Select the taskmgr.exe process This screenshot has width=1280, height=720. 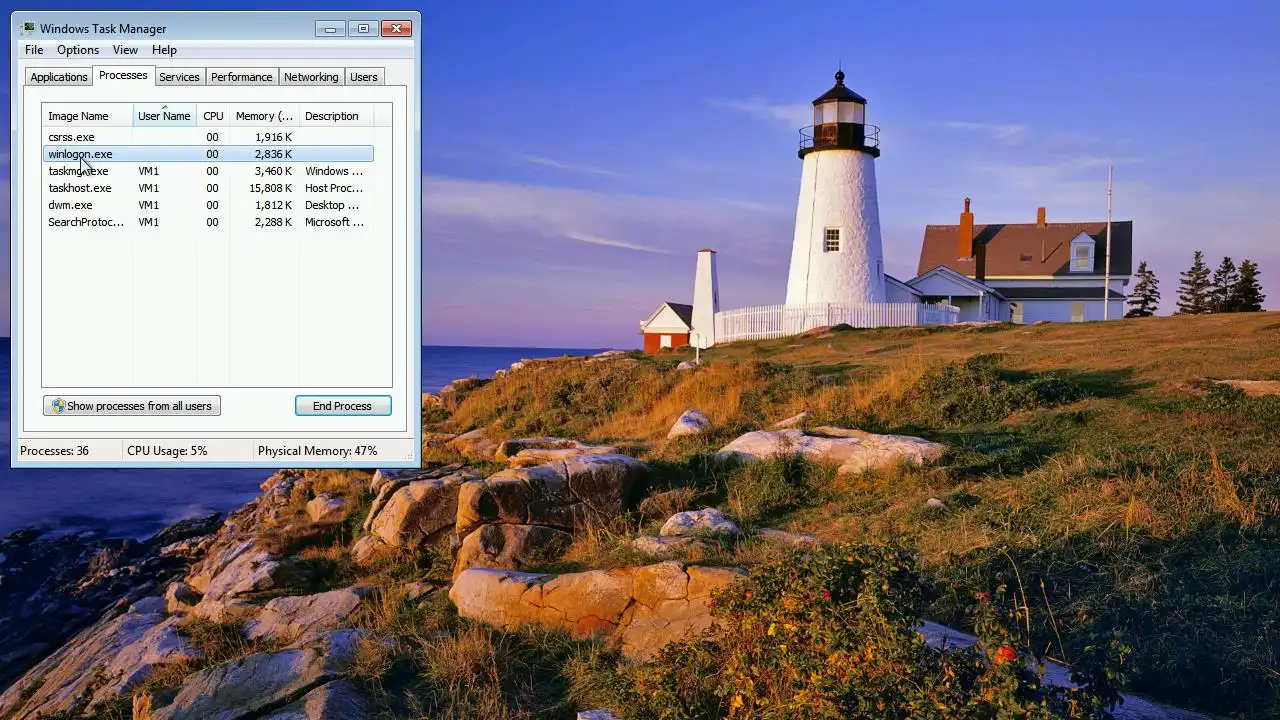tap(208, 171)
